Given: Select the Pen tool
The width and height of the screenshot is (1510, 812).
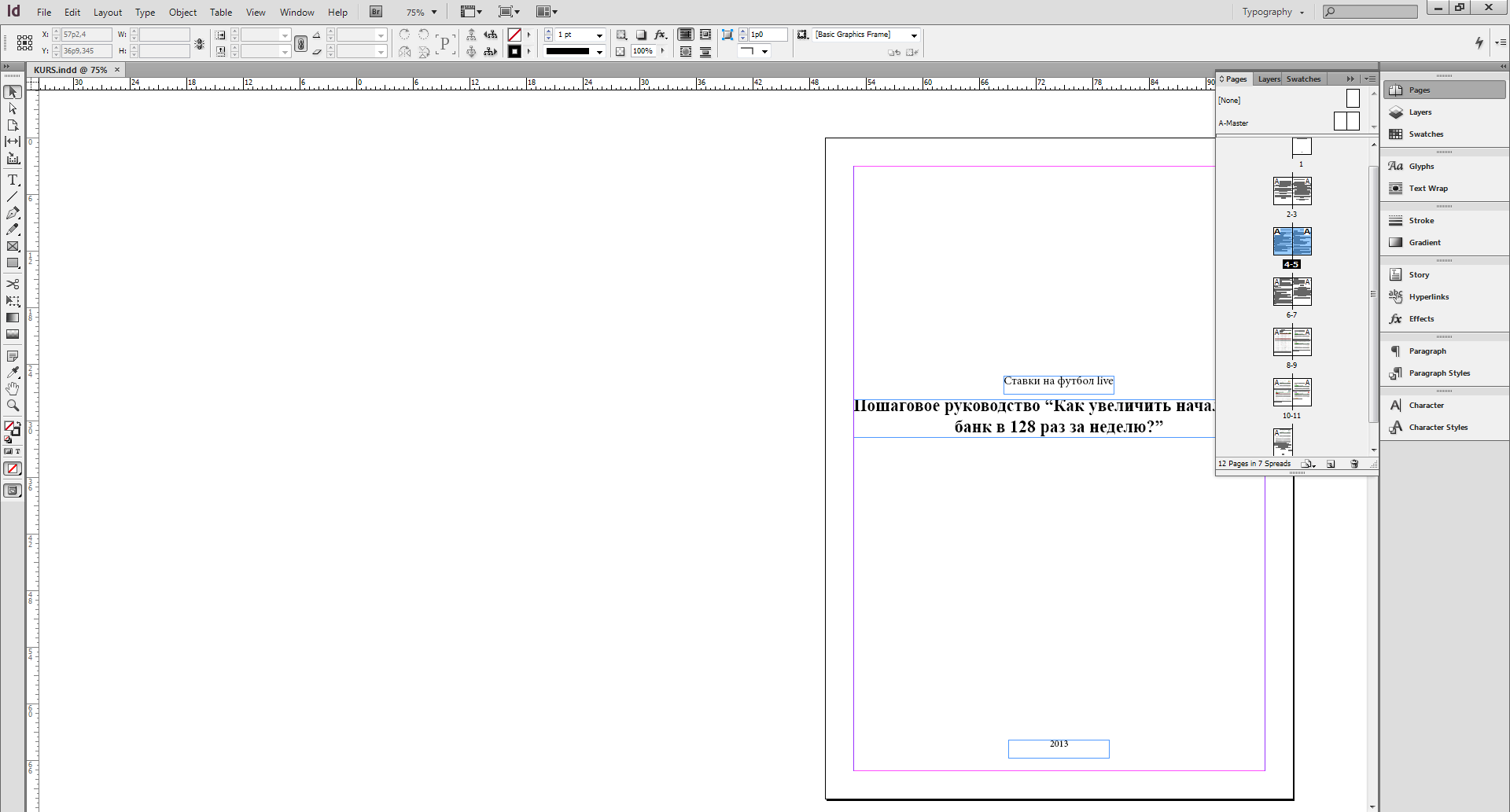Looking at the screenshot, I should [13, 213].
